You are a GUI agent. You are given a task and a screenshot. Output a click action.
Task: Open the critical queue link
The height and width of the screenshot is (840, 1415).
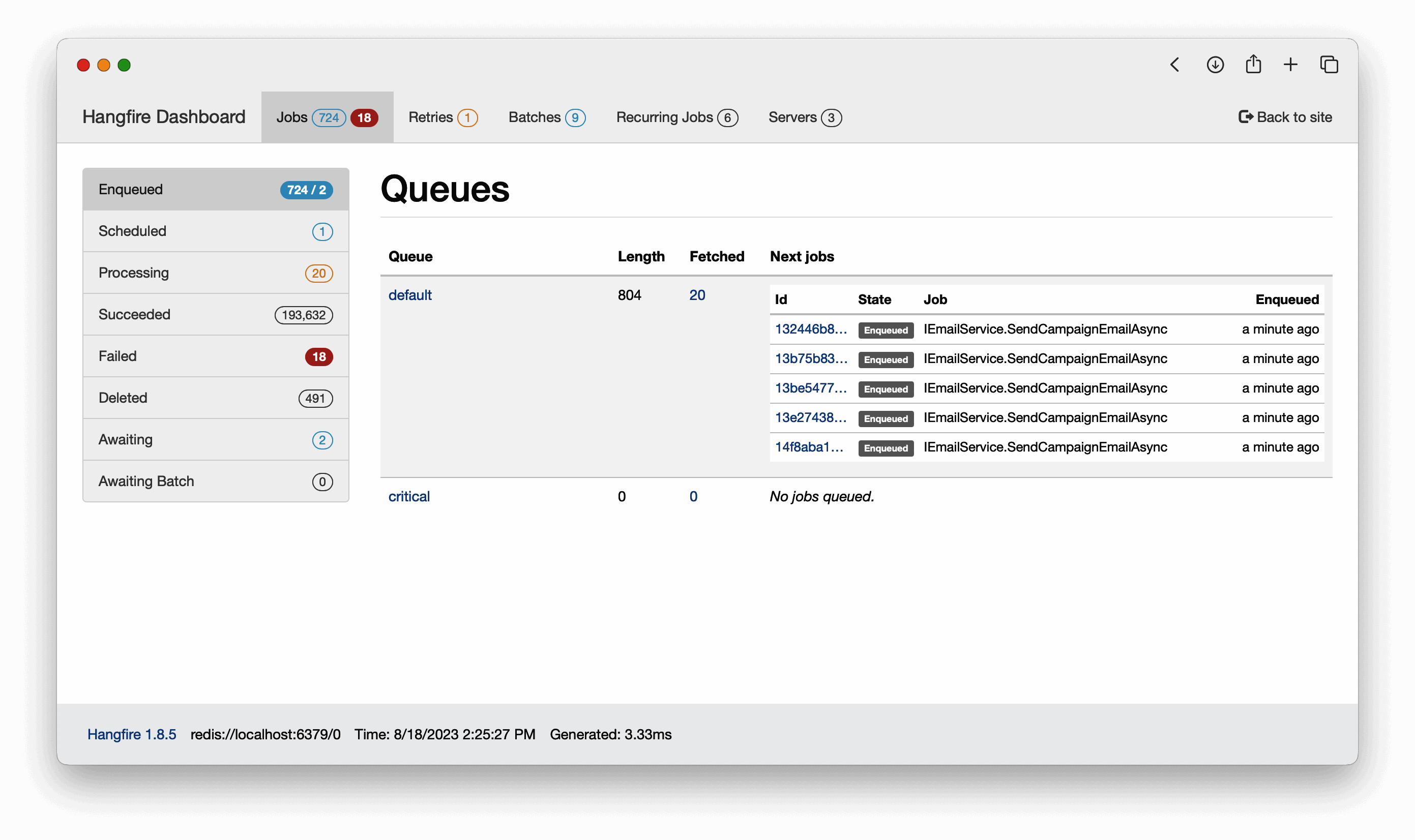click(x=408, y=496)
